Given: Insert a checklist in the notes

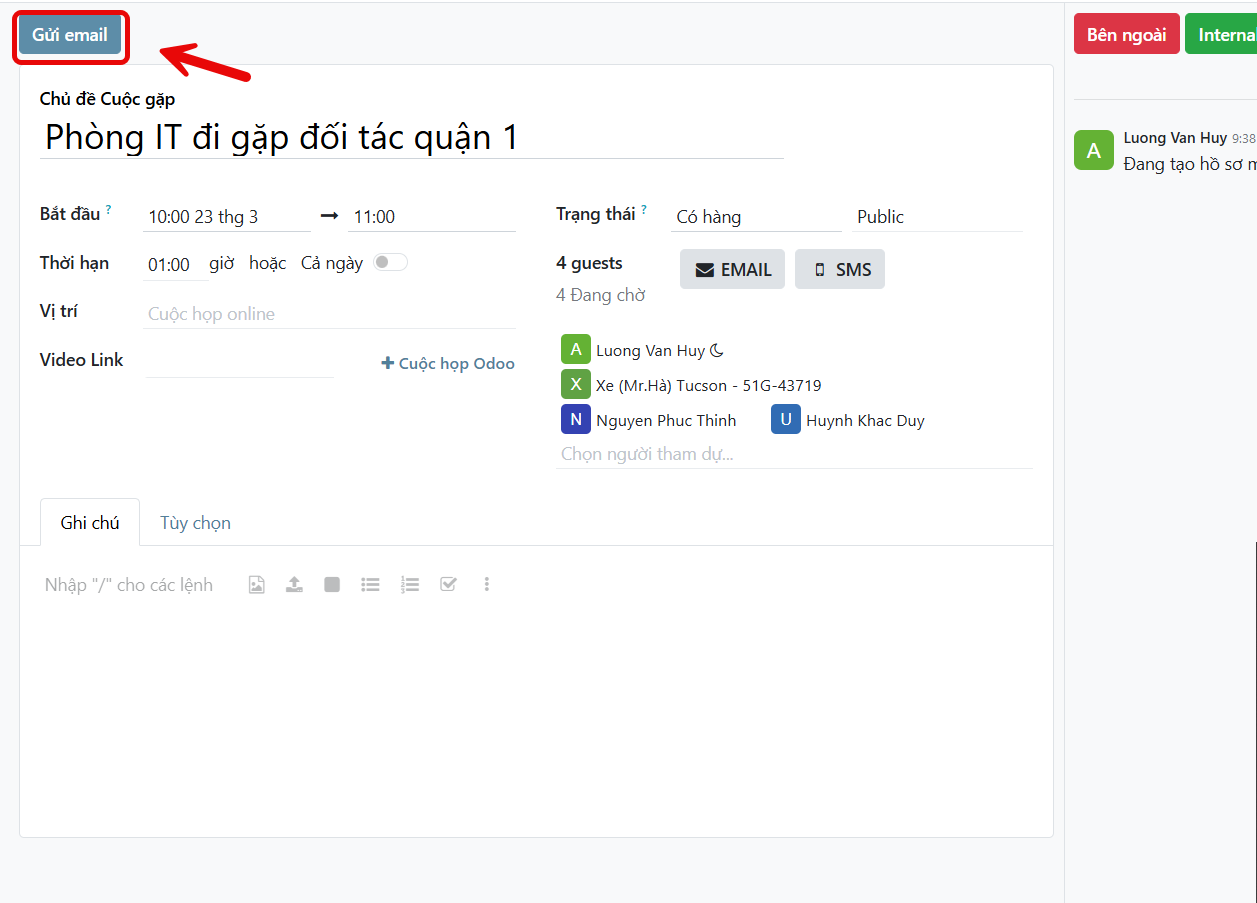Looking at the screenshot, I should tap(448, 585).
